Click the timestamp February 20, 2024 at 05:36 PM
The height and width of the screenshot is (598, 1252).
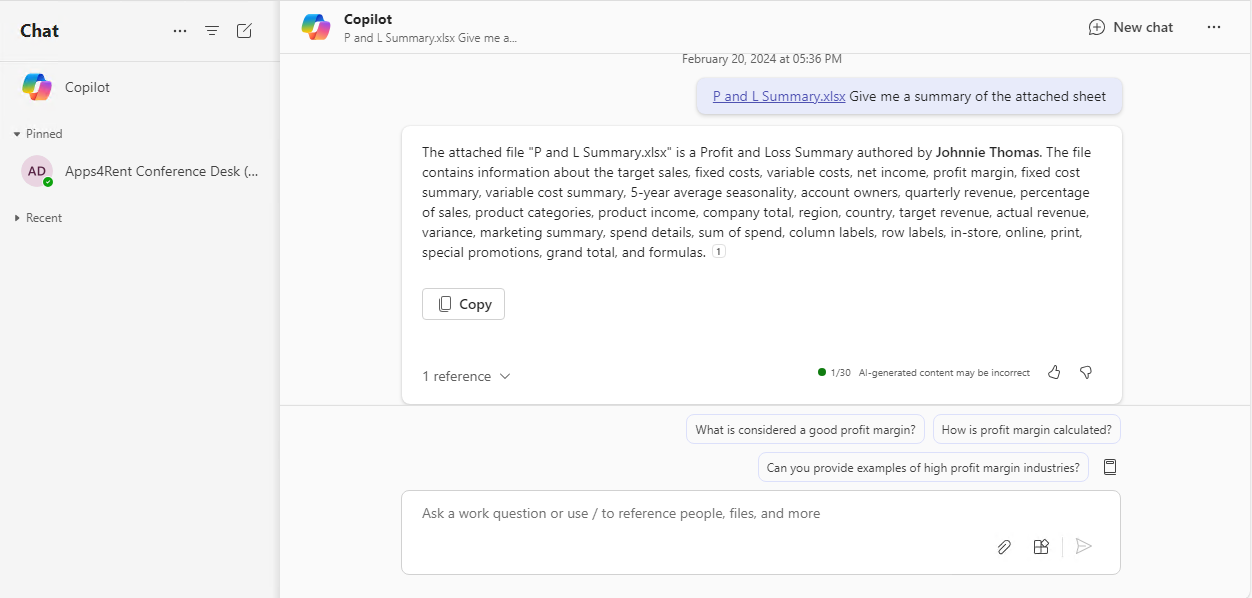[762, 59]
